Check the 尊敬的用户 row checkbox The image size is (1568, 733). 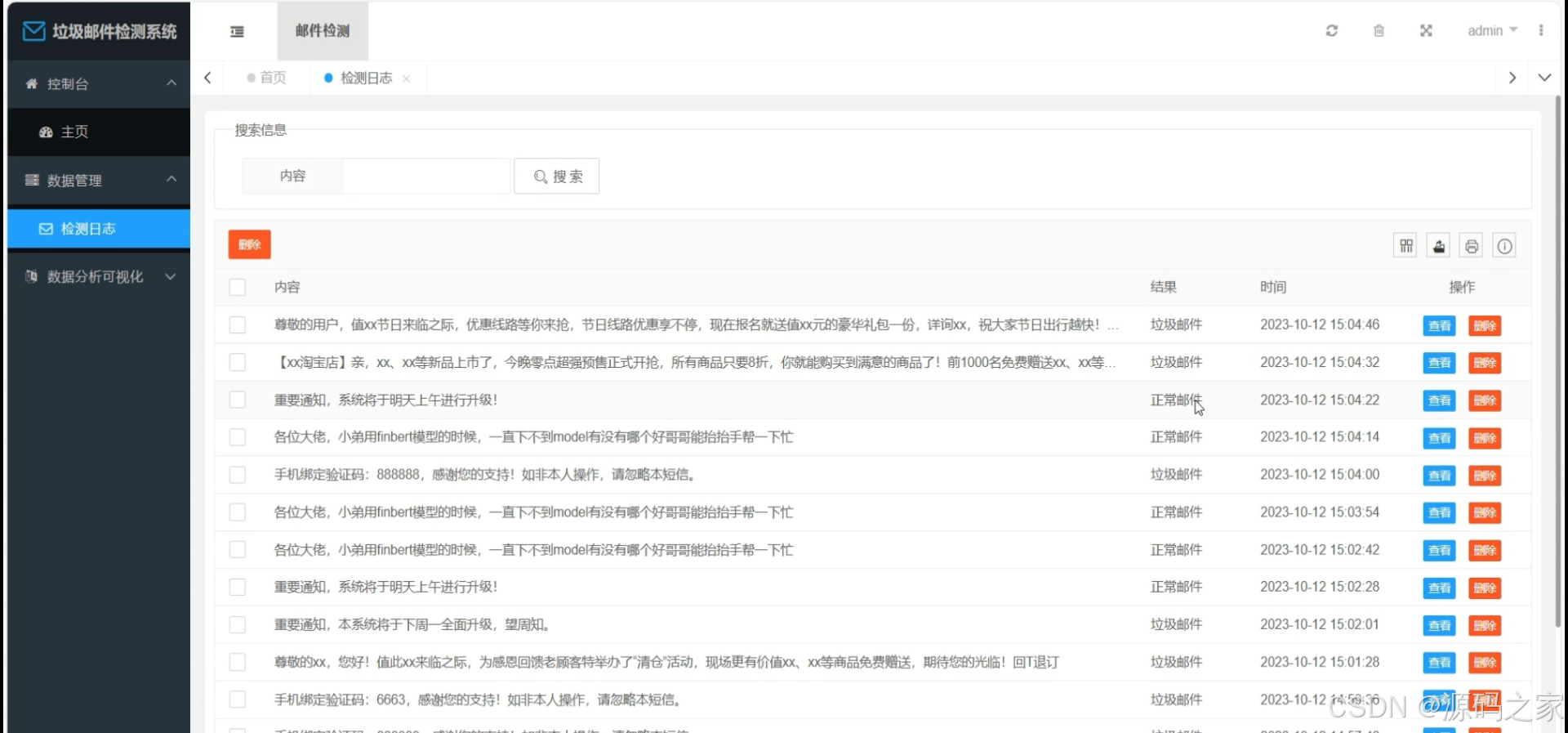point(238,325)
